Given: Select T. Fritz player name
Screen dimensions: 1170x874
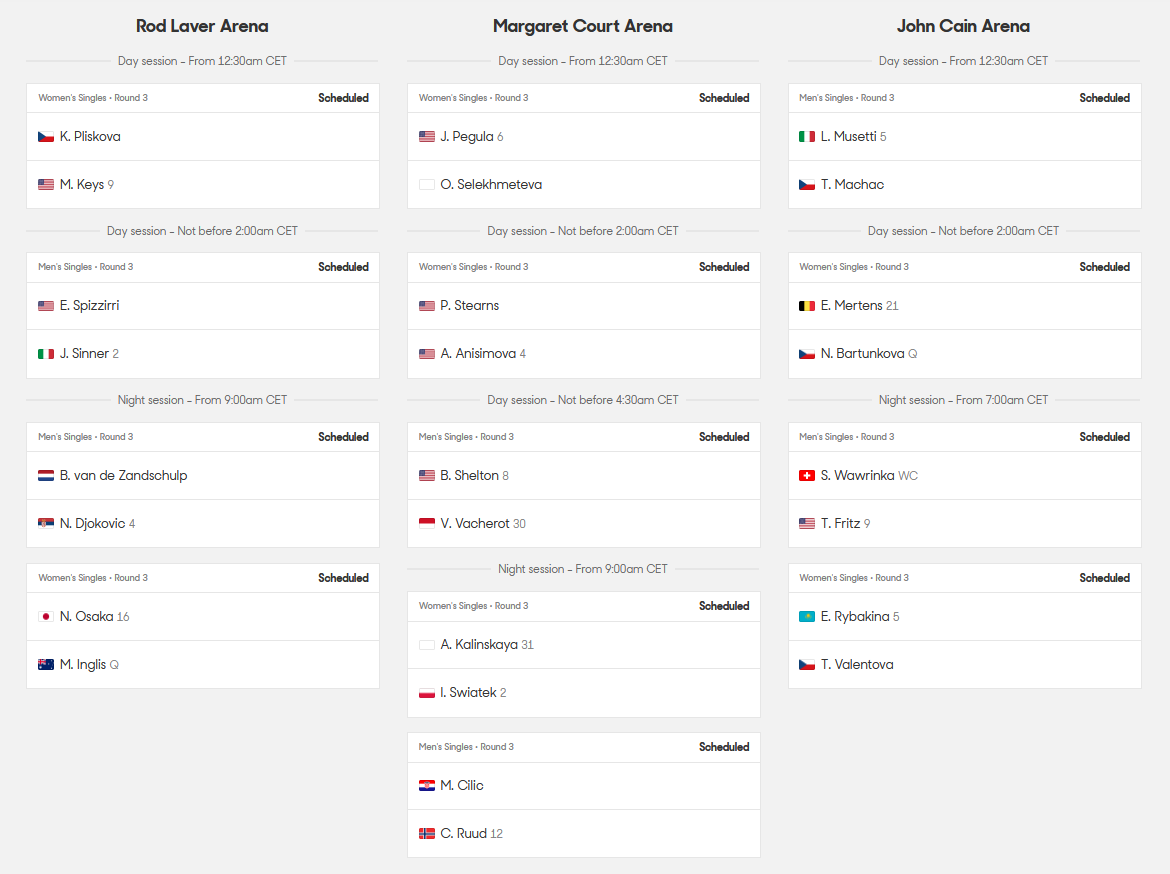Looking at the screenshot, I should click(840, 523).
